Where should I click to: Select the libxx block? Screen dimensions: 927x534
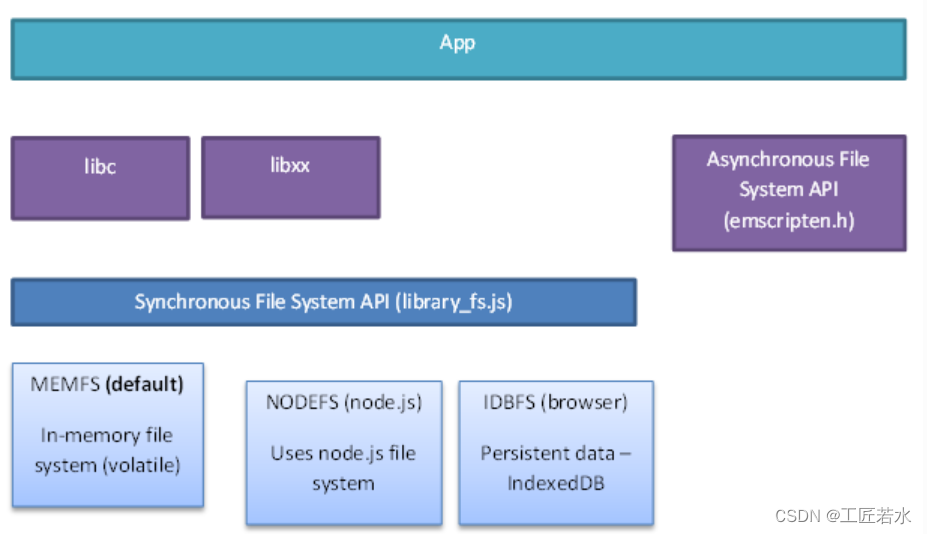(291, 177)
